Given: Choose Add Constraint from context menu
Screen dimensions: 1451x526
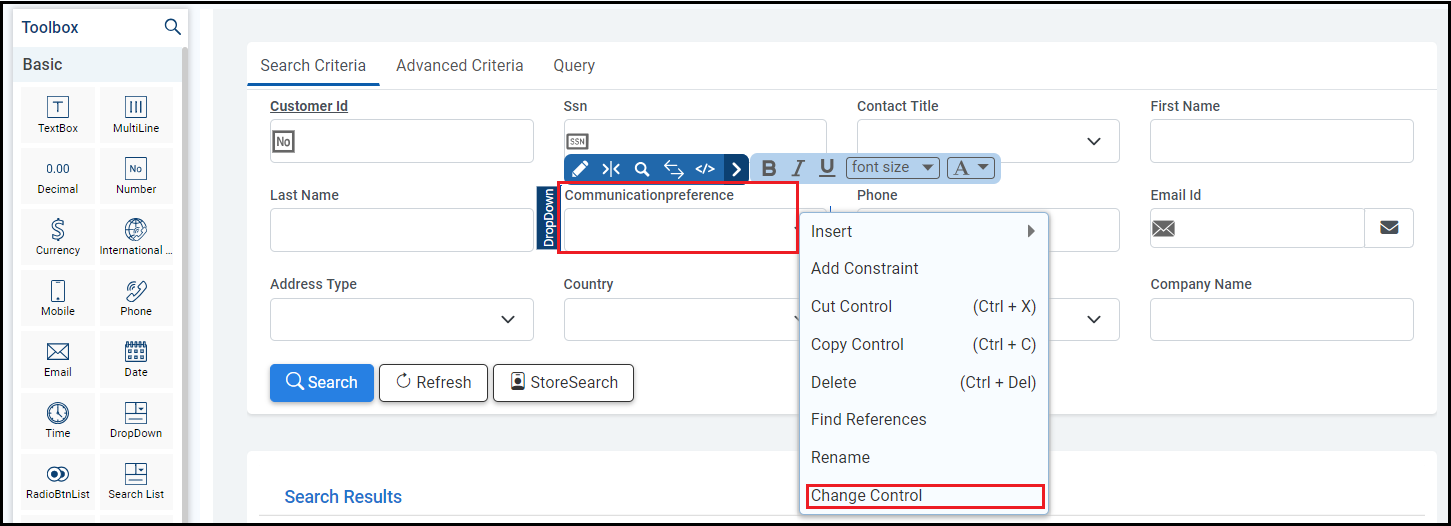Looking at the screenshot, I should [924, 268].
